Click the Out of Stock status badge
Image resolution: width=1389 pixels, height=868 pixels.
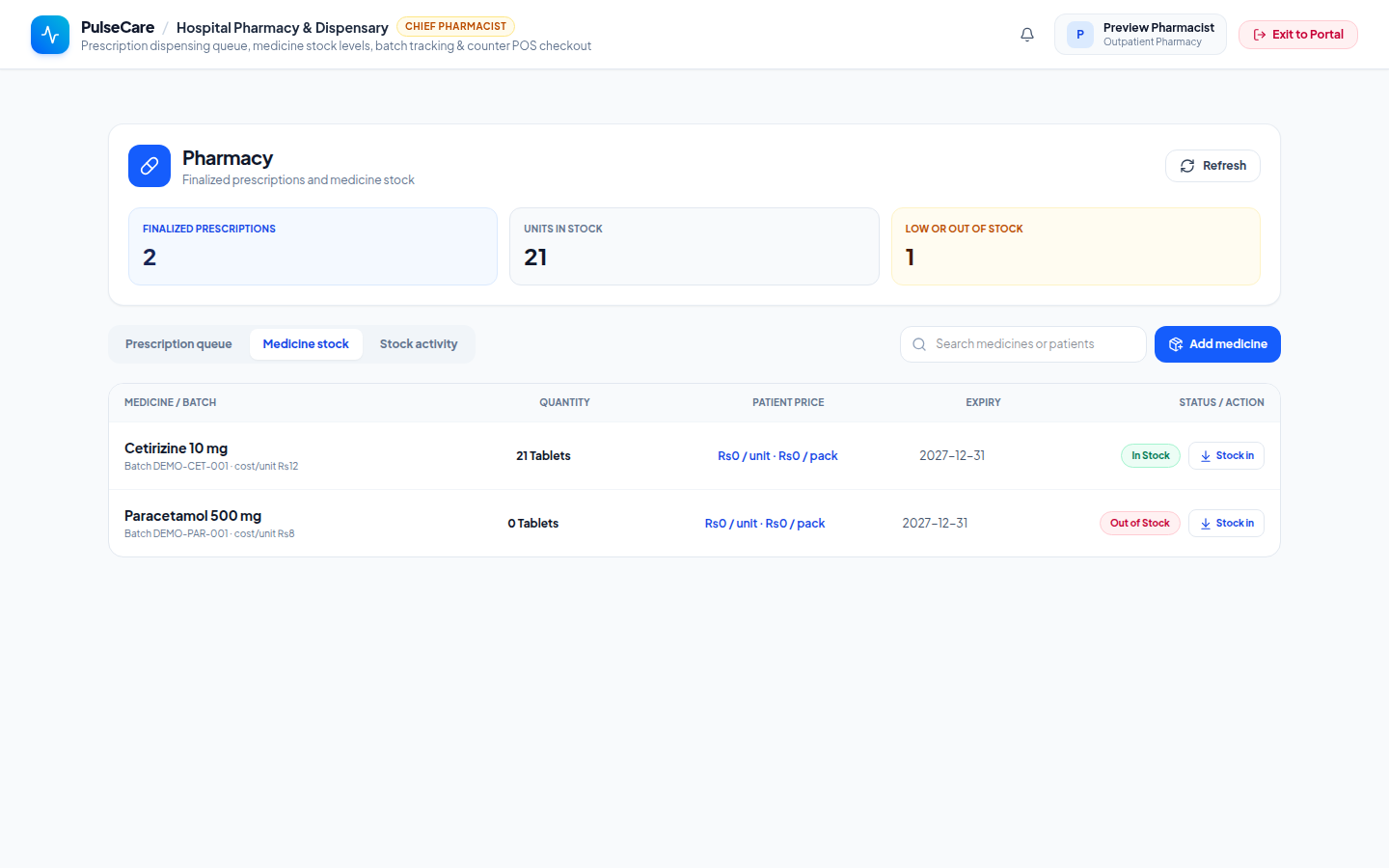[1140, 524]
